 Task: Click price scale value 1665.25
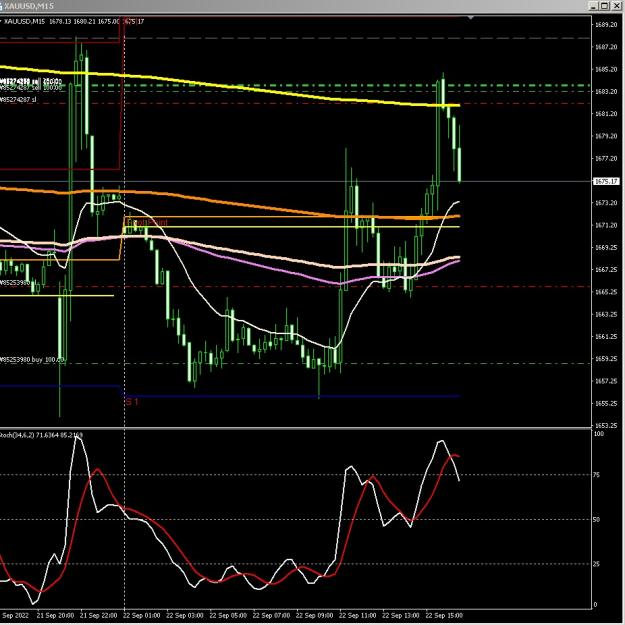coord(606,292)
